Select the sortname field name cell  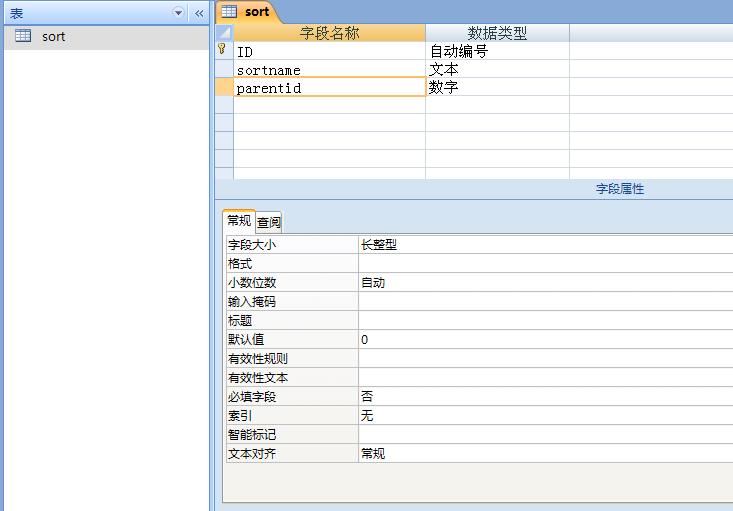[330, 69]
